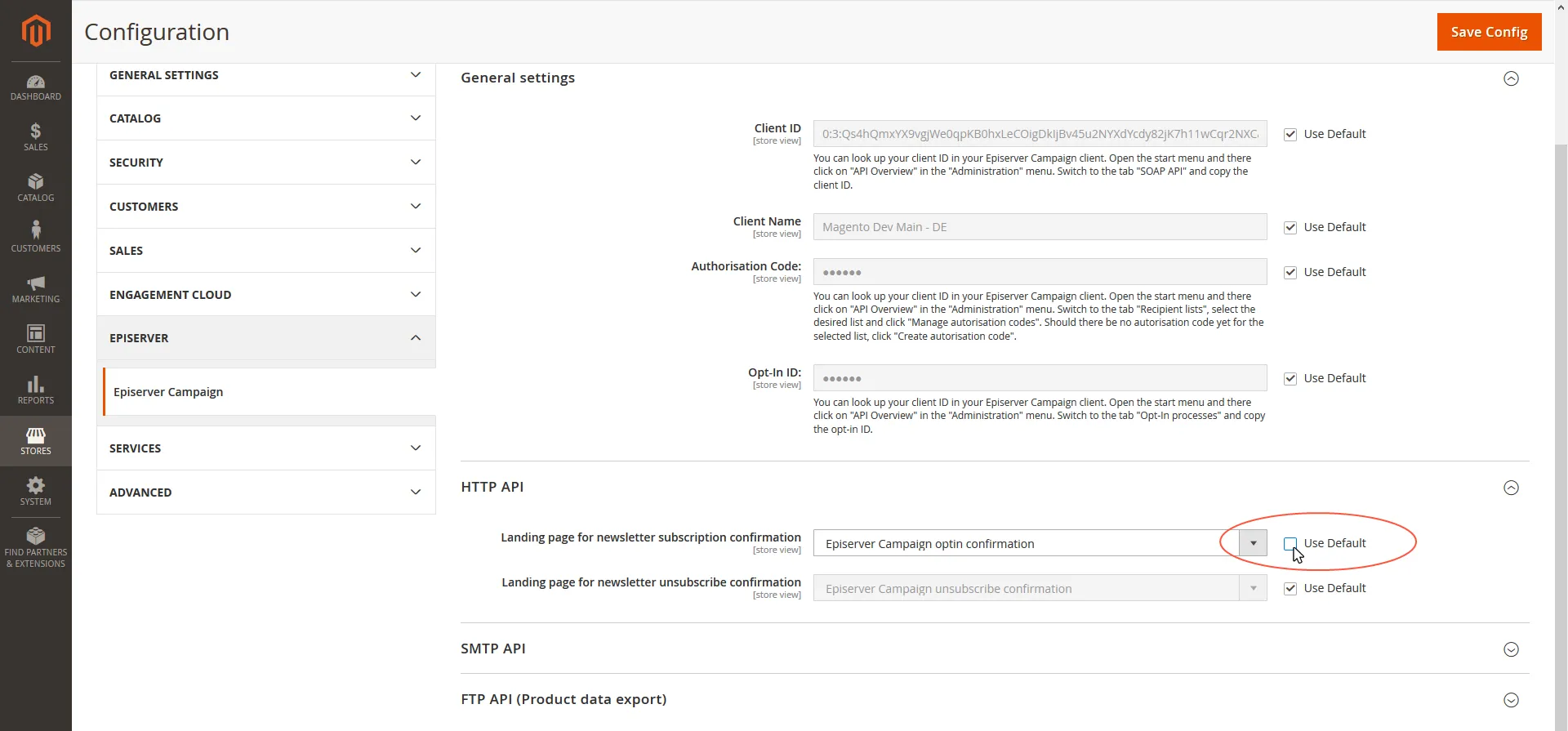The height and width of the screenshot is (731, 1568).
Task: Click the Magento logo icon
Action: tap(36, 31)
